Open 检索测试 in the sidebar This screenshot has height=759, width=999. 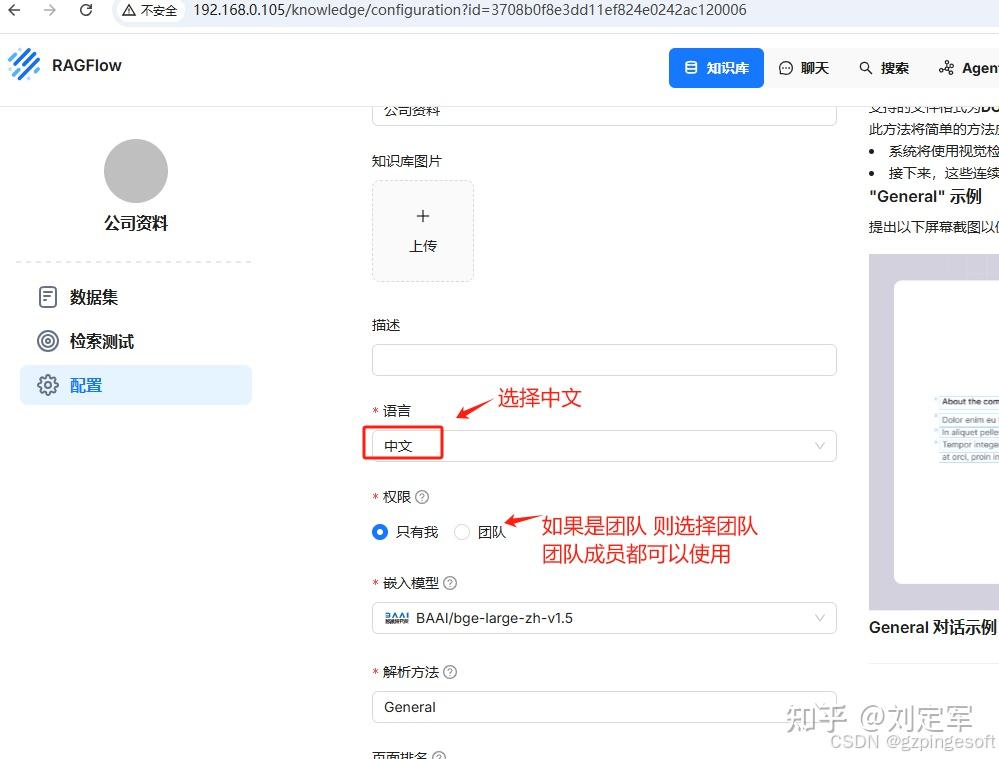(x=101, y=341)
